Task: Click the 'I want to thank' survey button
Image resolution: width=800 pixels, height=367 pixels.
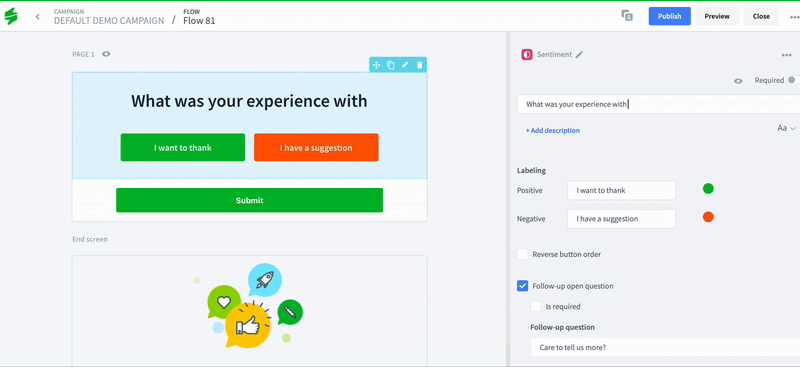Action: pyautogui.click(x=183, y=148)
